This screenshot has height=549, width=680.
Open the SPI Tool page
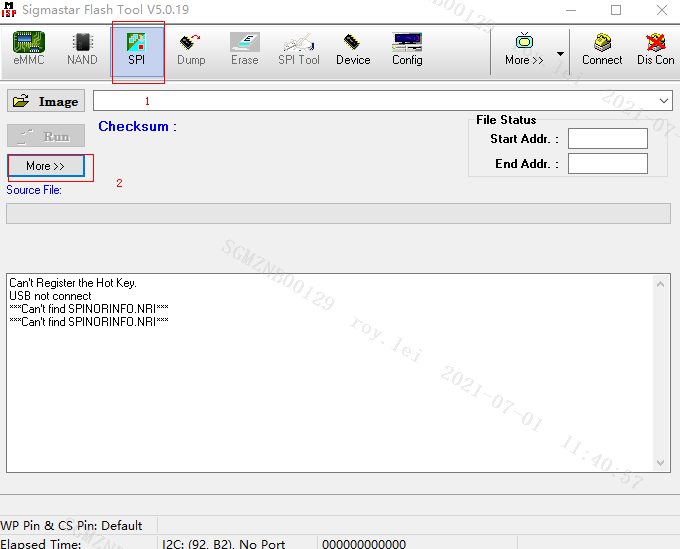pyautogui.click(x=299, y=49)
